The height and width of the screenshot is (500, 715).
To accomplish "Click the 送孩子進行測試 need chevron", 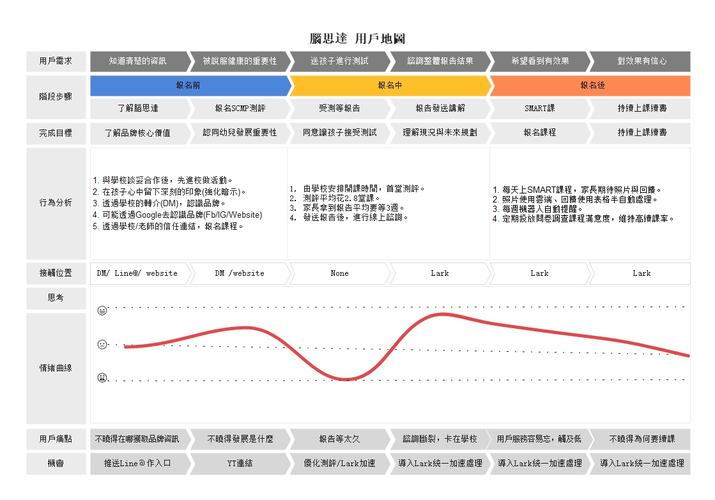I will (340, 61).
